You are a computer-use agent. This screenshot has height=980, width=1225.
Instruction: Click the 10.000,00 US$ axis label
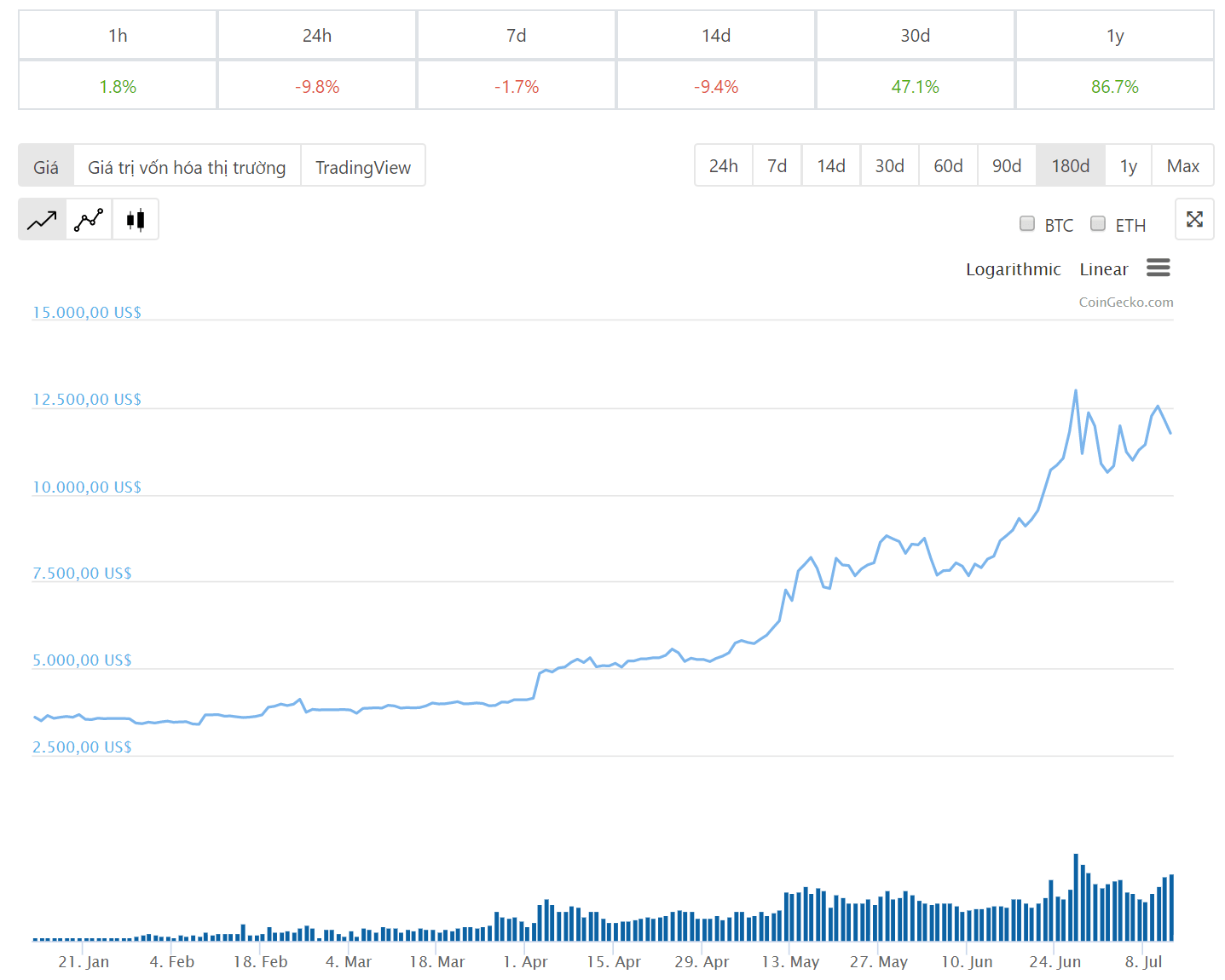pos(87,487)
